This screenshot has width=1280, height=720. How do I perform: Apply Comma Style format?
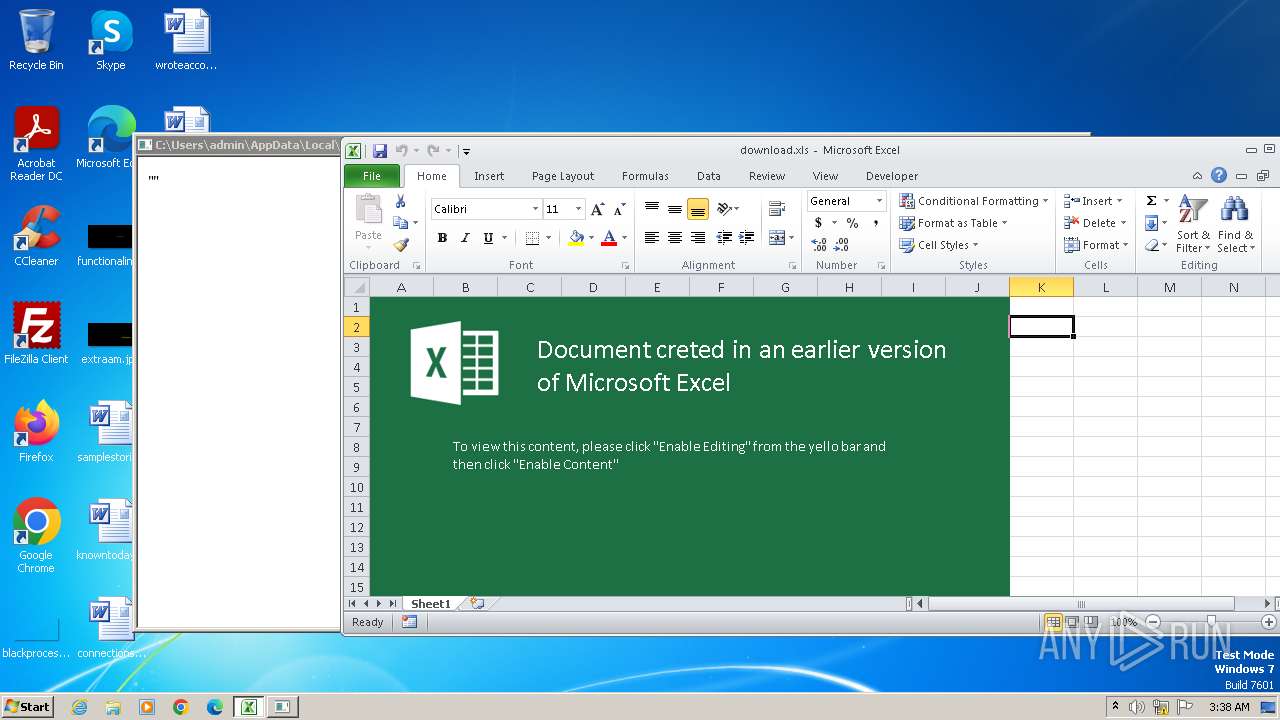pyautogui.click(x=876, y=223)
